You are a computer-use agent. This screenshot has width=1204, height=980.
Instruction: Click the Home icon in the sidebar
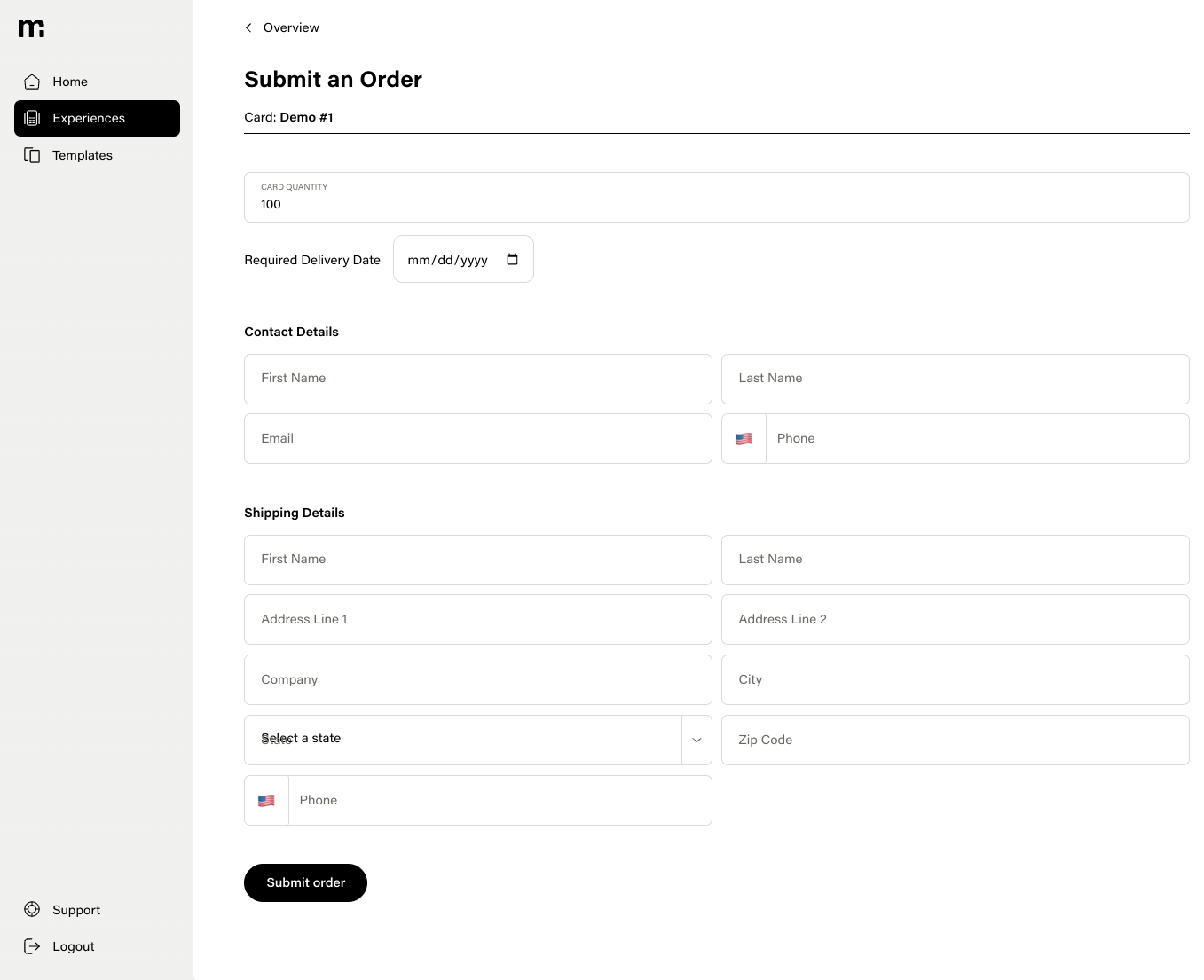[32, 82]
